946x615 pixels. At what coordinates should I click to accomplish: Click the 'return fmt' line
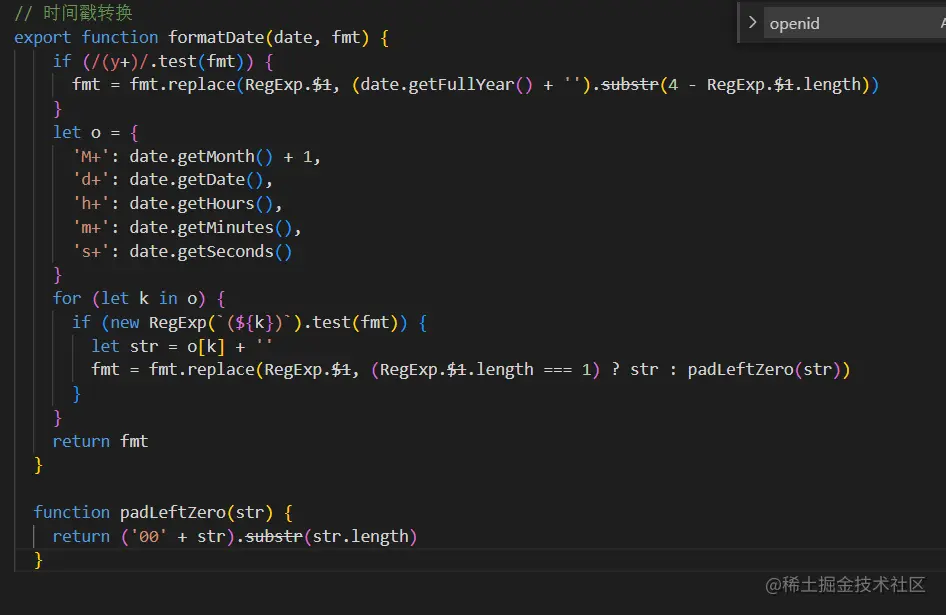point(100,441)
